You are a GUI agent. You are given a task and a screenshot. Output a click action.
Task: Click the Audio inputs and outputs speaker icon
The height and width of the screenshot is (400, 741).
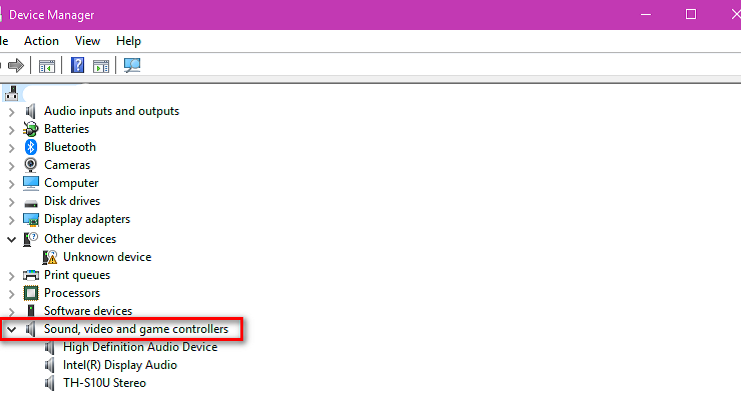click(x=31, y=111)
